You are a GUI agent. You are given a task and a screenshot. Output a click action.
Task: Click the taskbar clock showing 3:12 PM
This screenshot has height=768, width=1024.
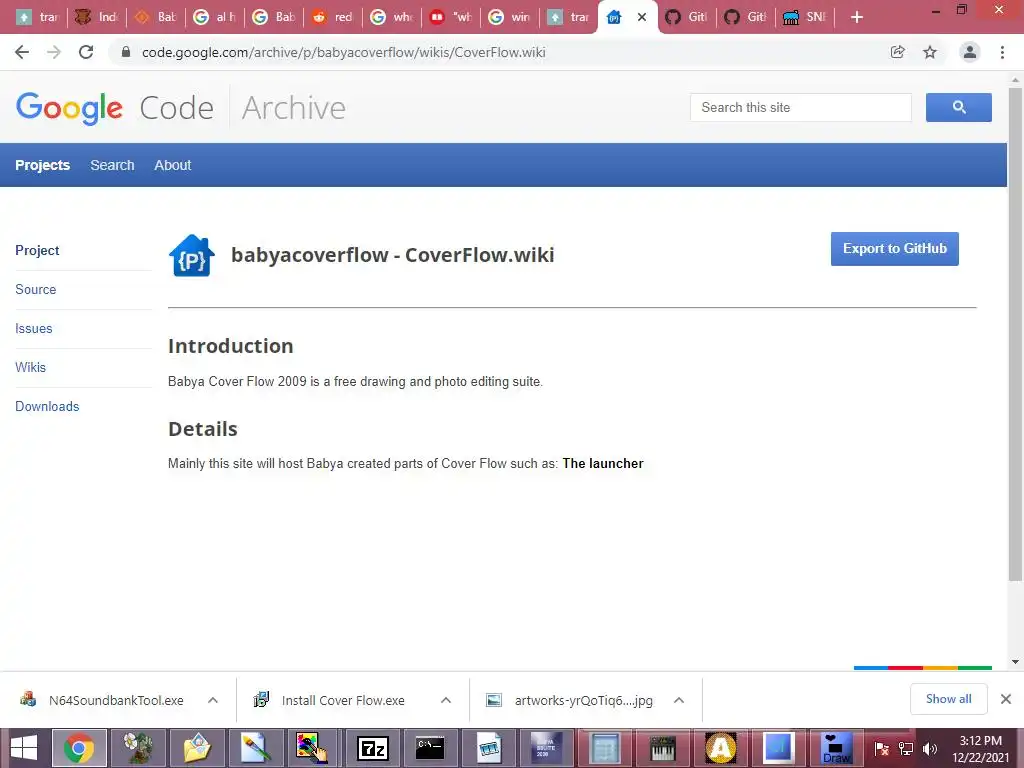(980, 748)
